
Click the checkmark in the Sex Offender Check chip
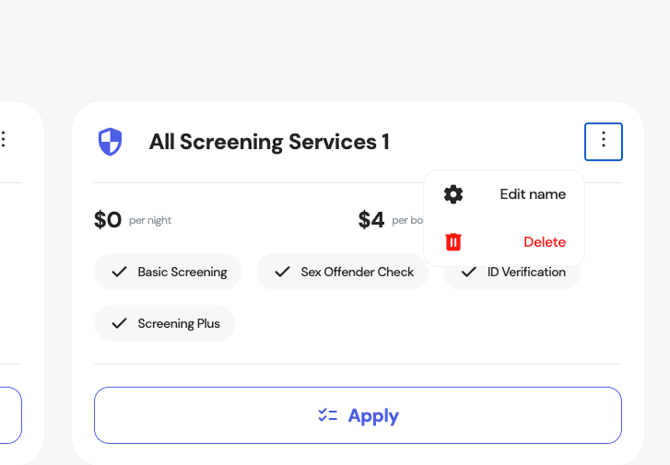282,272
